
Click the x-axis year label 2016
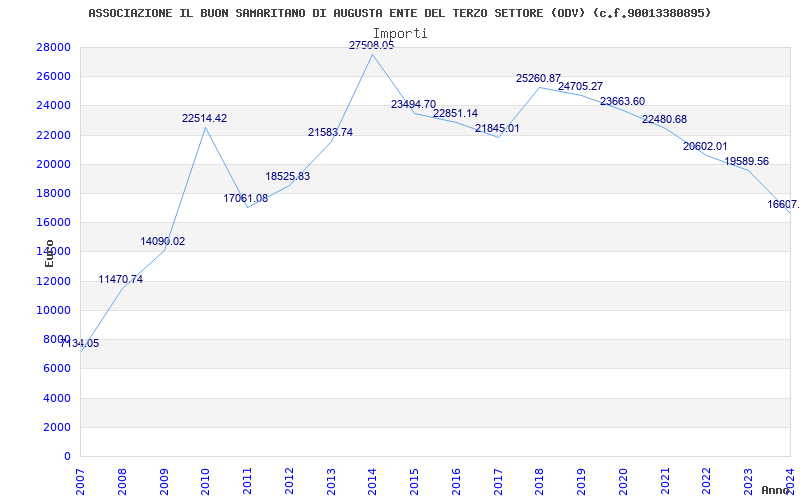pyautogui.click(x=457, y=482)
